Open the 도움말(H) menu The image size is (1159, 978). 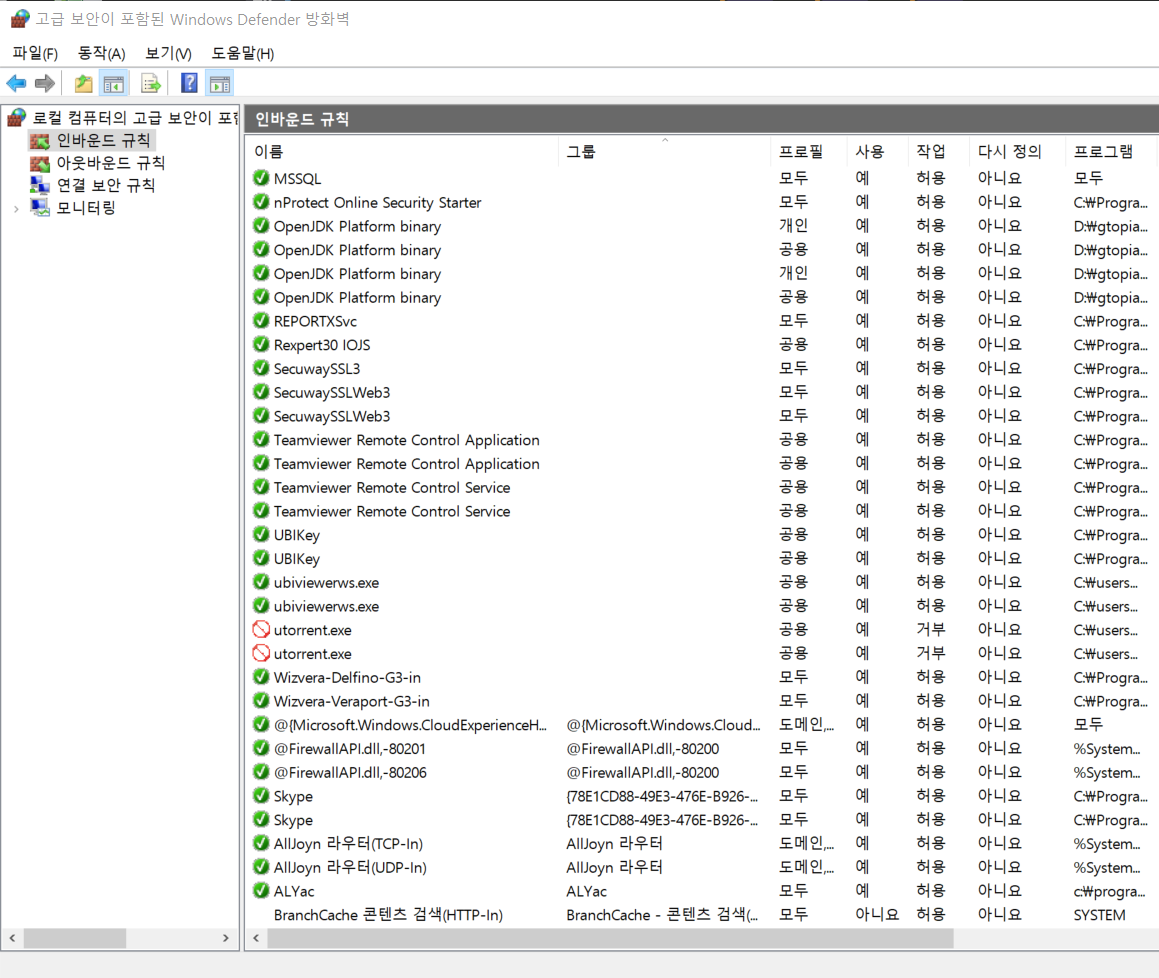(242, 53)
